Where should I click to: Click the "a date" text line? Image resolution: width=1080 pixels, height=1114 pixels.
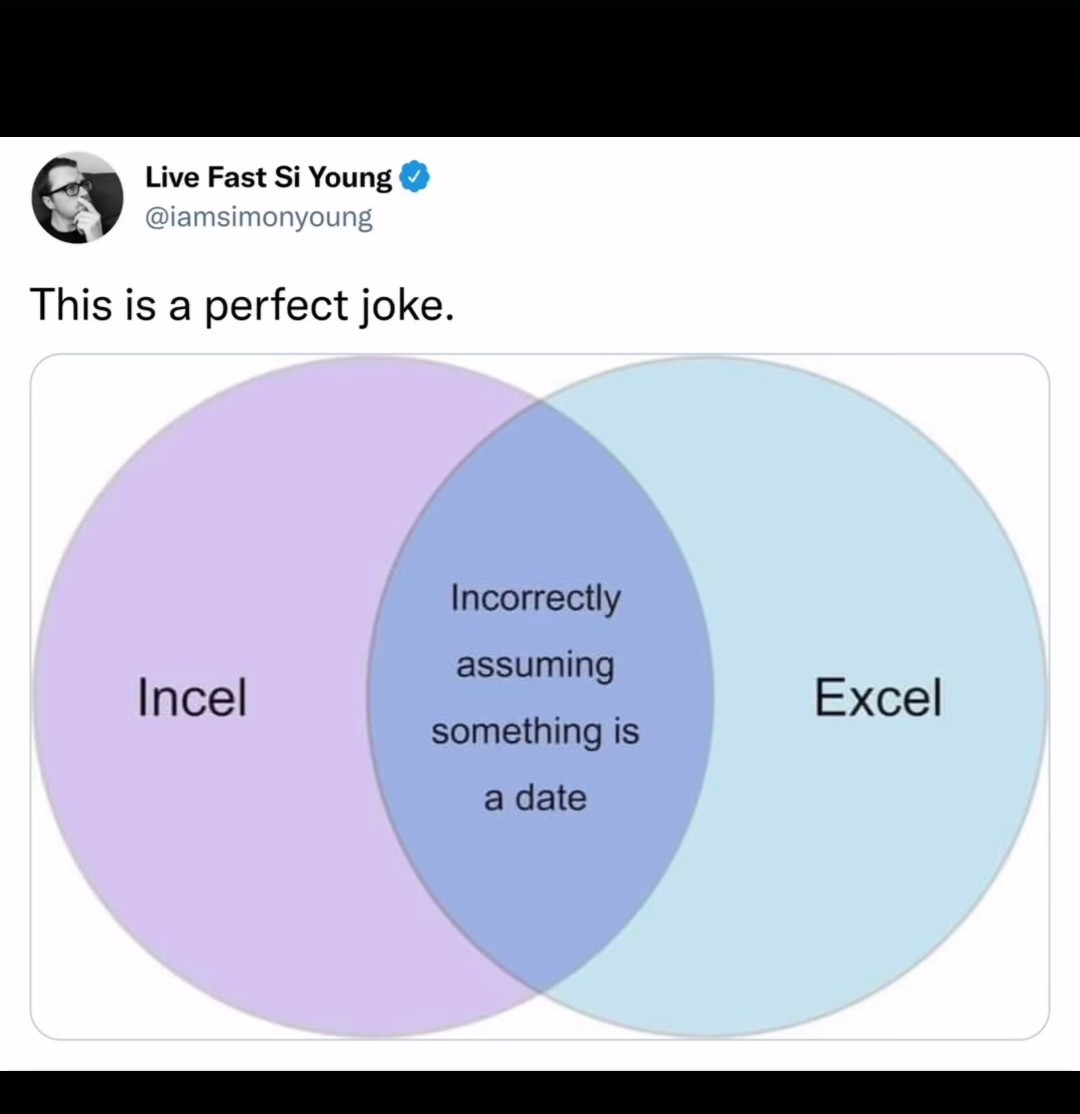coord(535,798)
